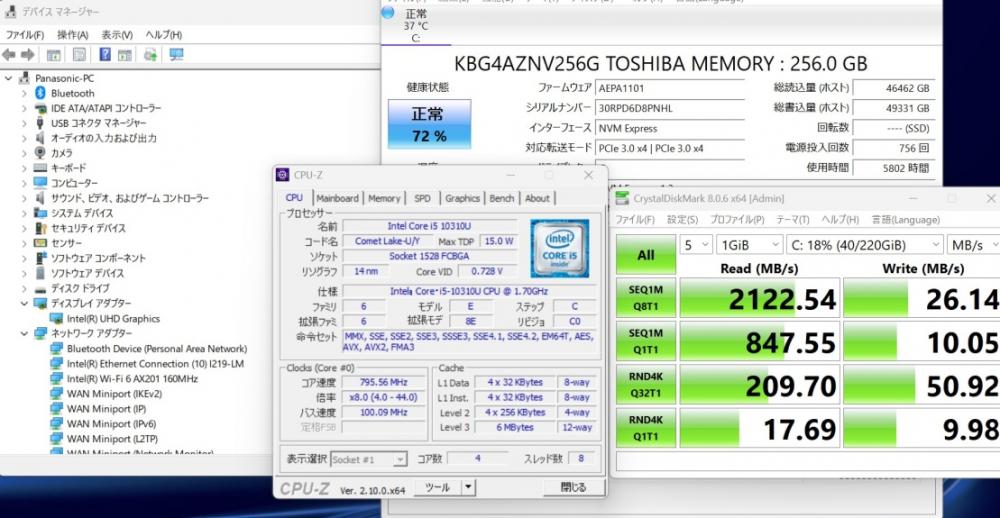
Task: Open the drive dropdown C: 18% (40/220GiB)
Action: (865, 244)
